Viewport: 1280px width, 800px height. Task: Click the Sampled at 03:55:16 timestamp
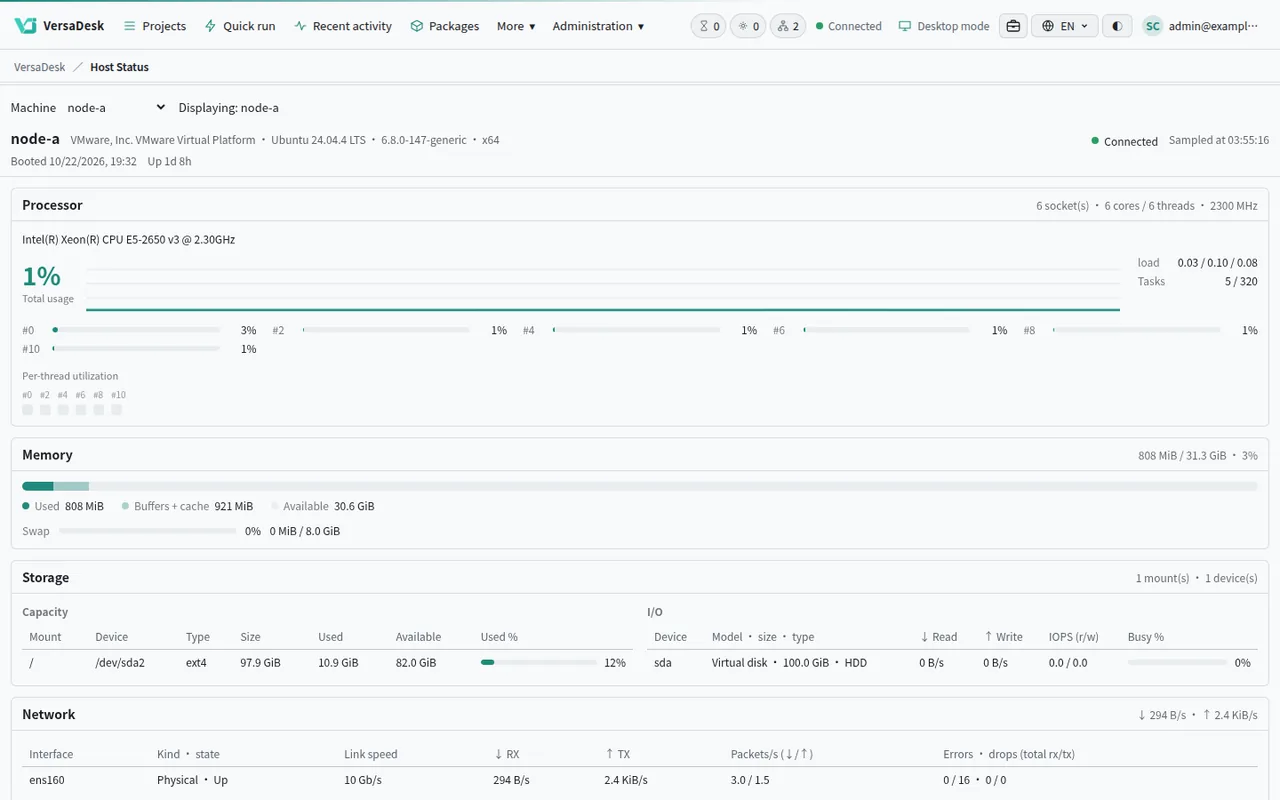[1219, 141]
